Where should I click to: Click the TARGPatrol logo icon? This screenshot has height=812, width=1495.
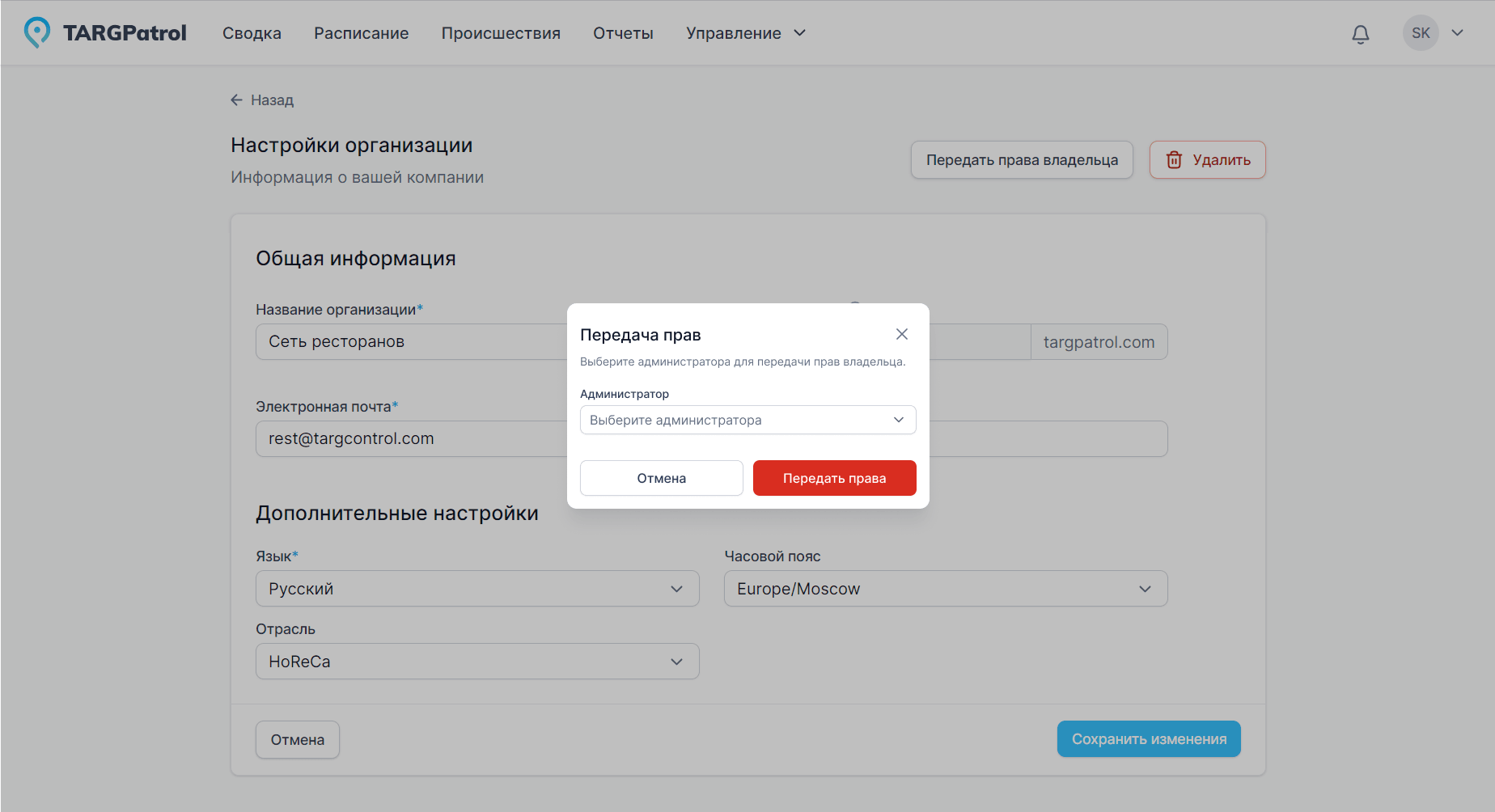[x=36, y=32]
